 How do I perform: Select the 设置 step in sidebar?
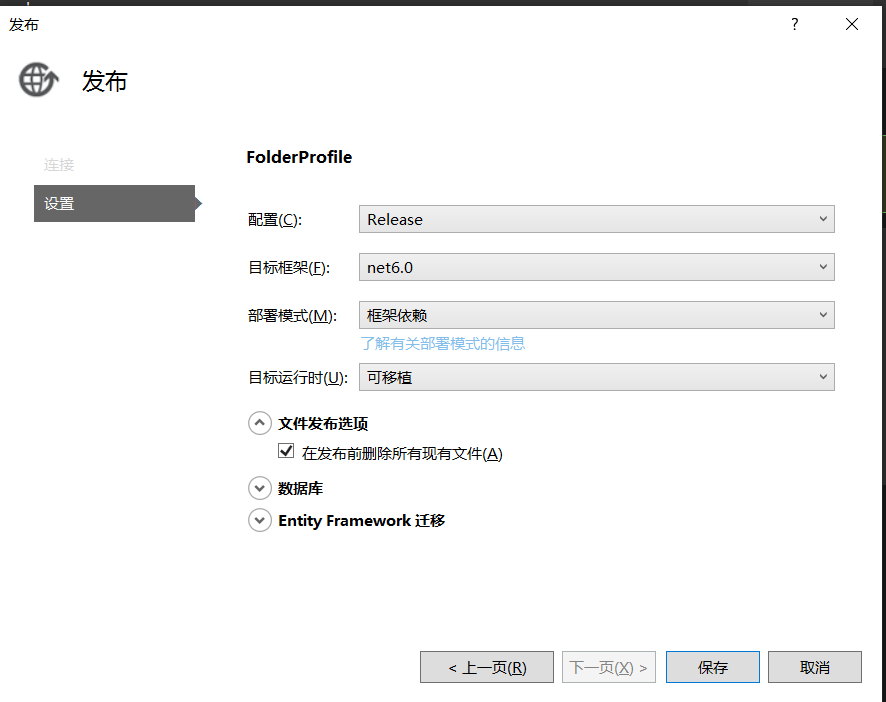click(x=114, y=203)
